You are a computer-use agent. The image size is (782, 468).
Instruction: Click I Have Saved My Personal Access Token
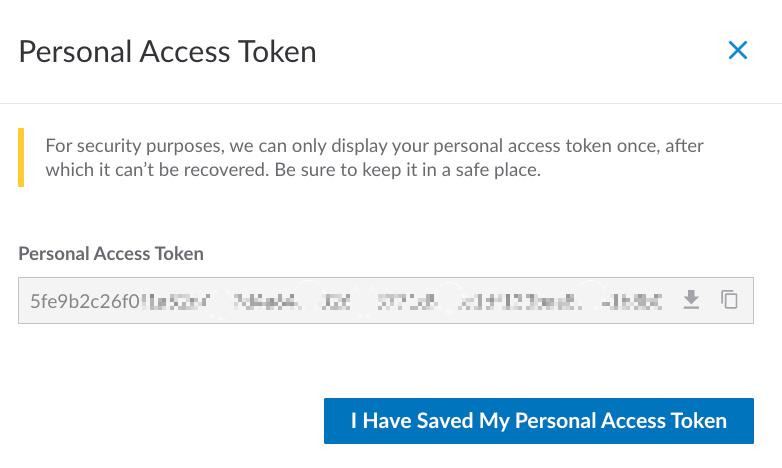[538, 421]
